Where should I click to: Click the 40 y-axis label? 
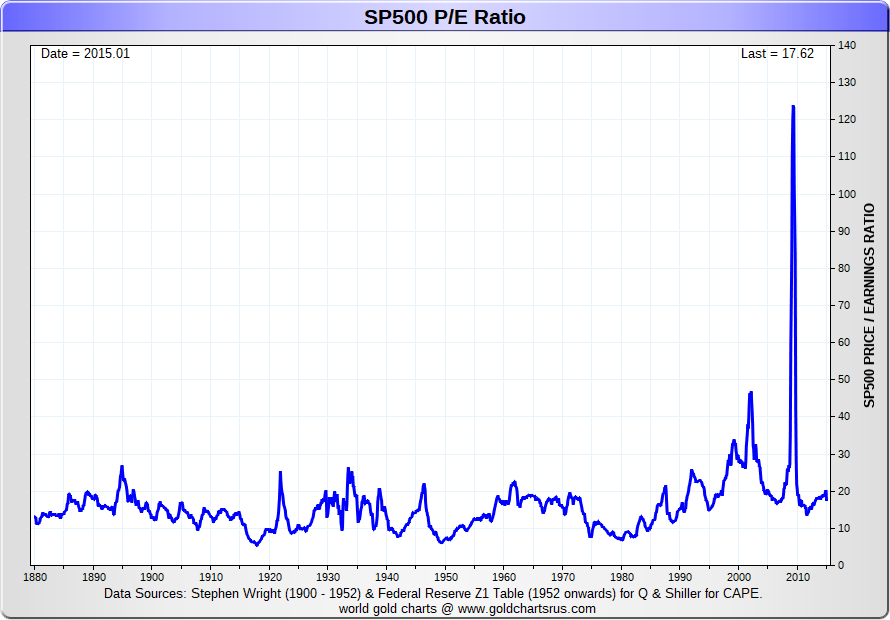(845, 417)
